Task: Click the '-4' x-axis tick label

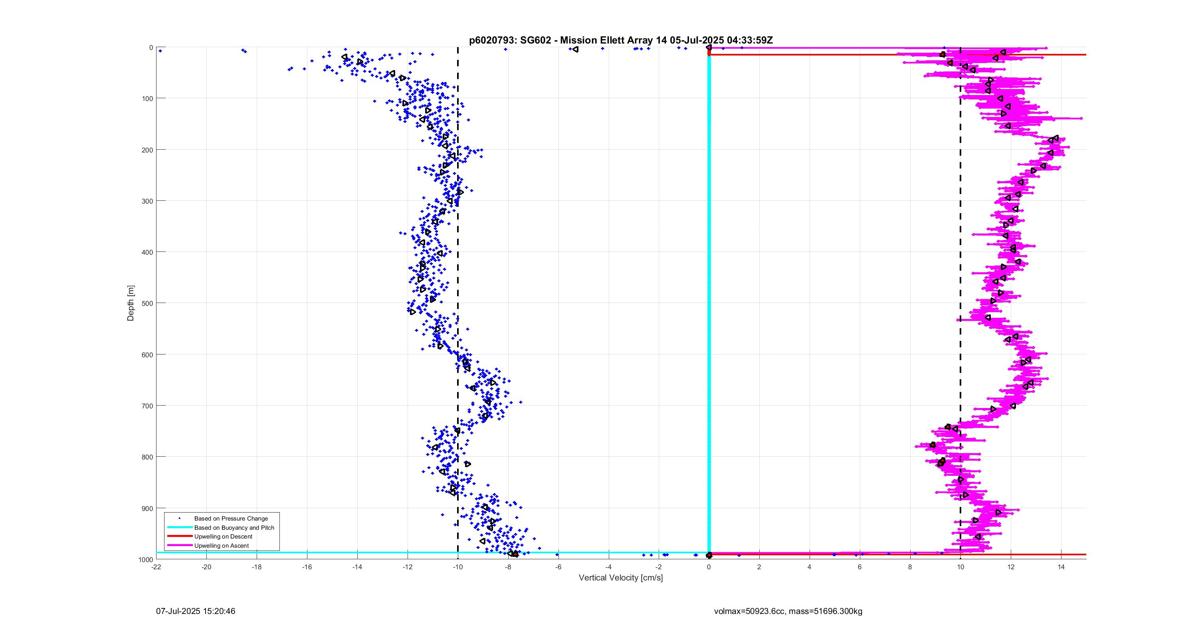Action: [x=608, y=567]
